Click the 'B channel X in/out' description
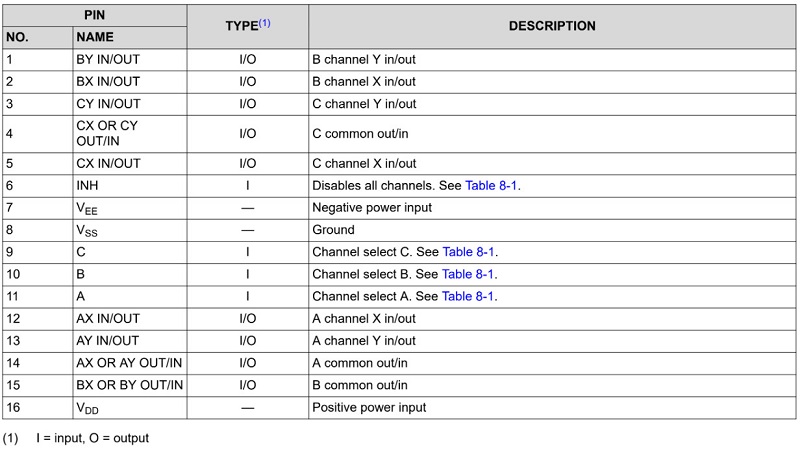The image size is (800, 451). pos(364,82)
